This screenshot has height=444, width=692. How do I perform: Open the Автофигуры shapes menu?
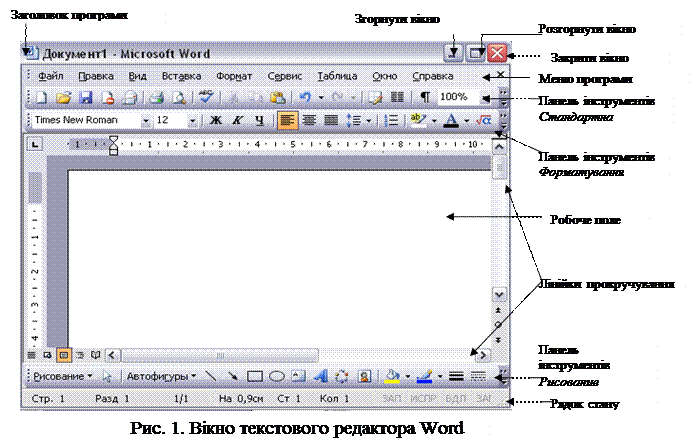pos(162,376)
